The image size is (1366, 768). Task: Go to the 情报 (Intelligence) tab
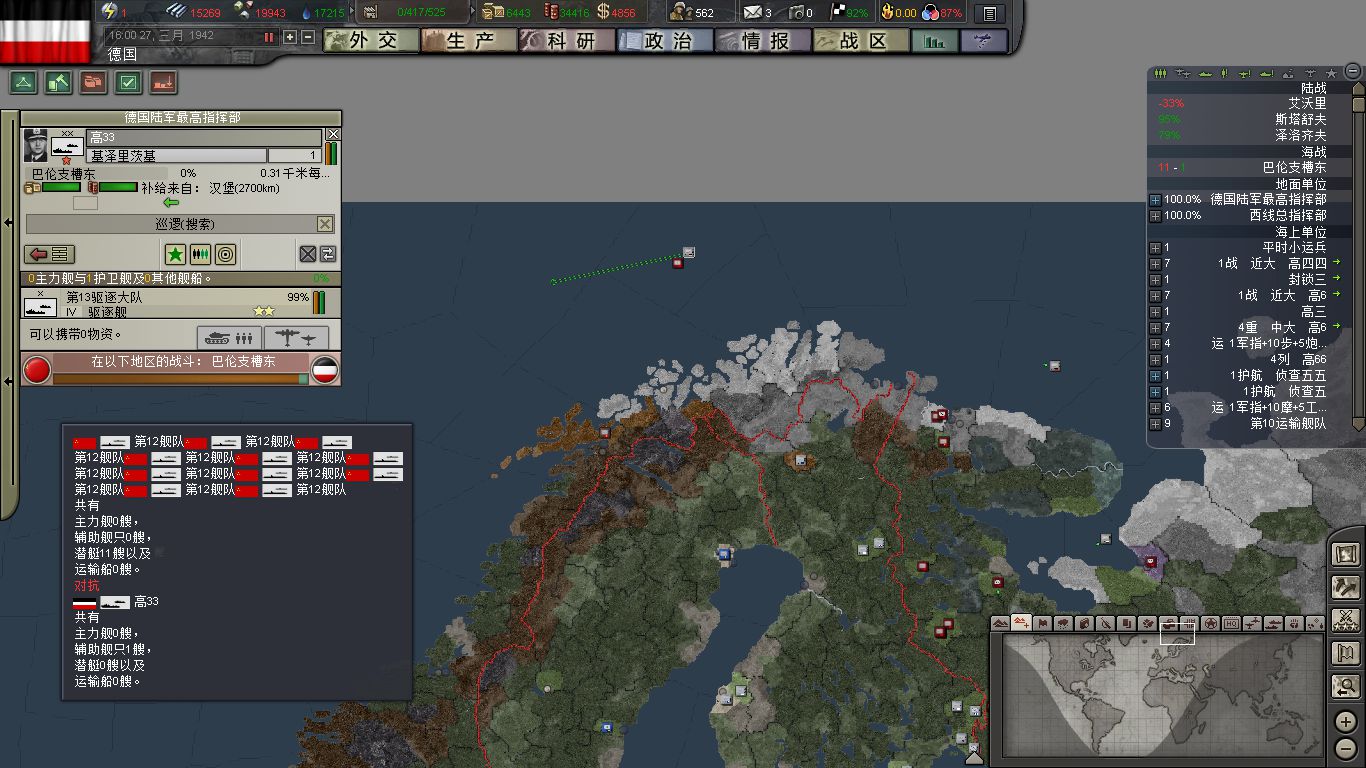(763, 40)
